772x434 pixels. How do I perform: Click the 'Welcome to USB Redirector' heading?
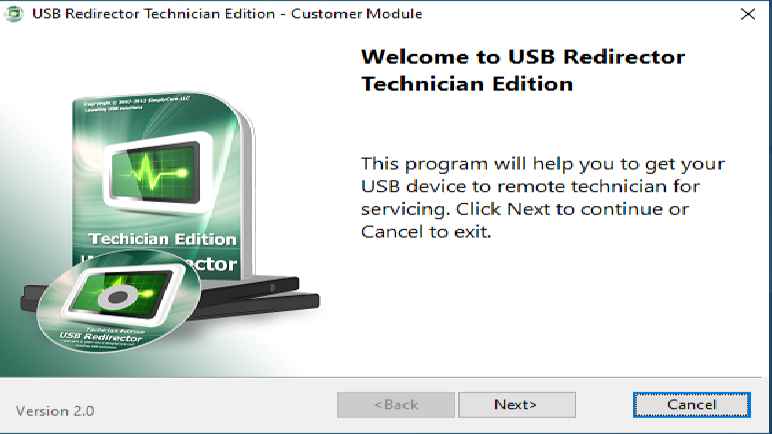pyautogui.click(x=523, y=57)
